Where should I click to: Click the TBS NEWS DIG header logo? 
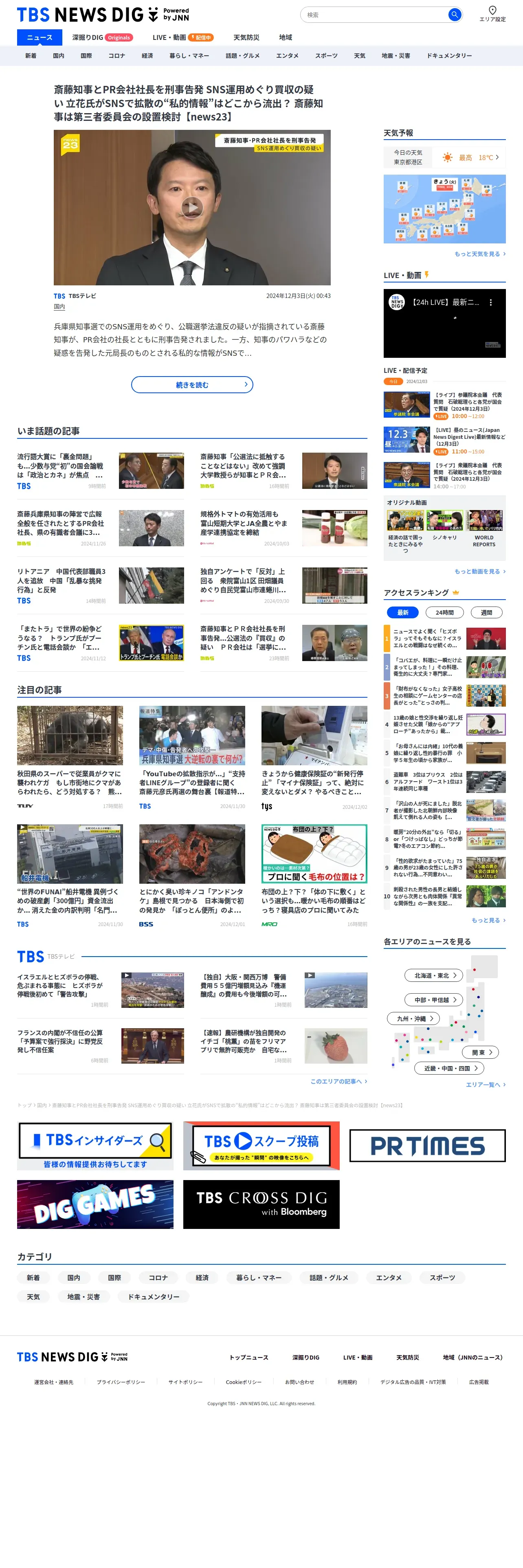click(x=103, y=15)
